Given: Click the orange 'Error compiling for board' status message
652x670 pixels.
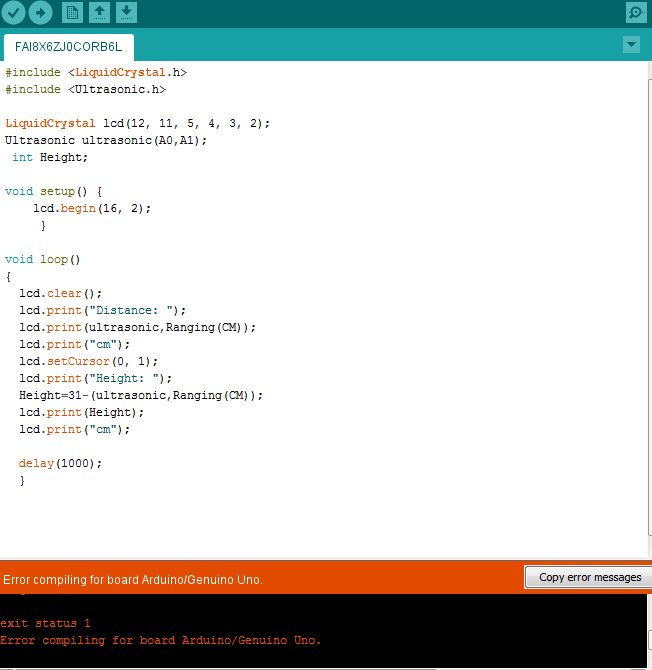Looking at the screenshot, I should pyautogui.click(x=133, y=580).
